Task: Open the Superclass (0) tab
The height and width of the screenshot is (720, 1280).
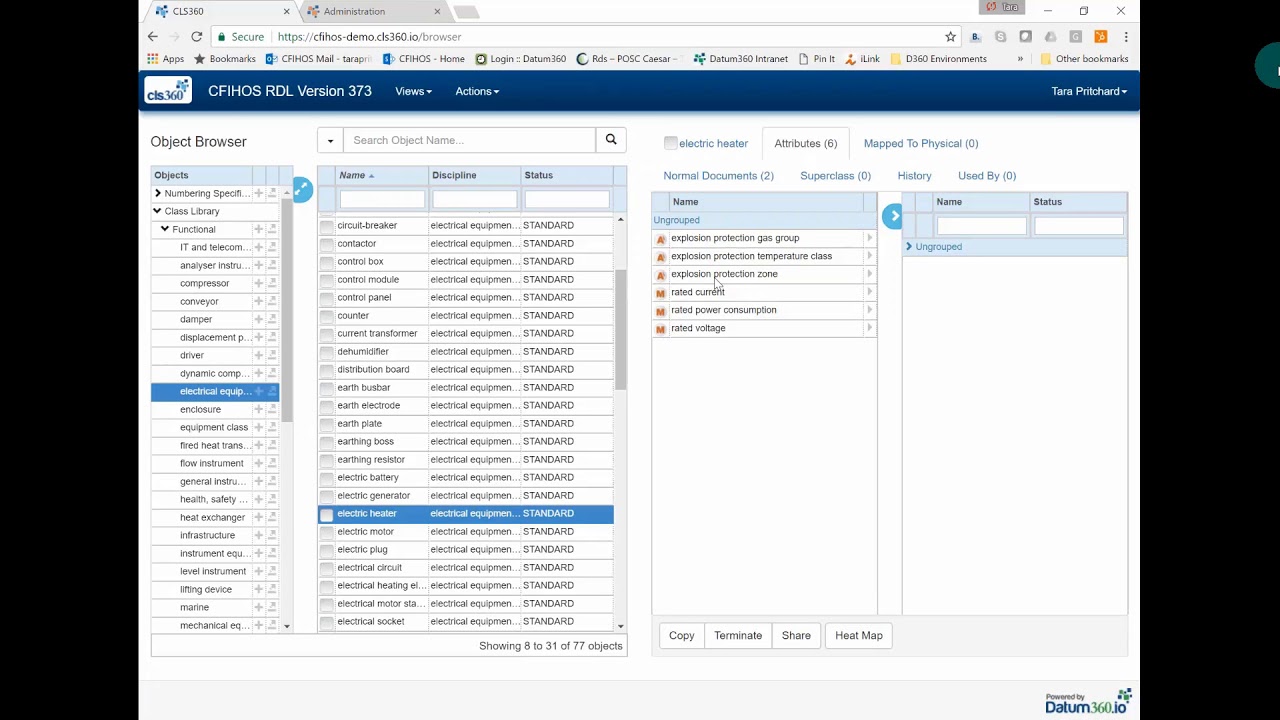Action: (835, 176)
